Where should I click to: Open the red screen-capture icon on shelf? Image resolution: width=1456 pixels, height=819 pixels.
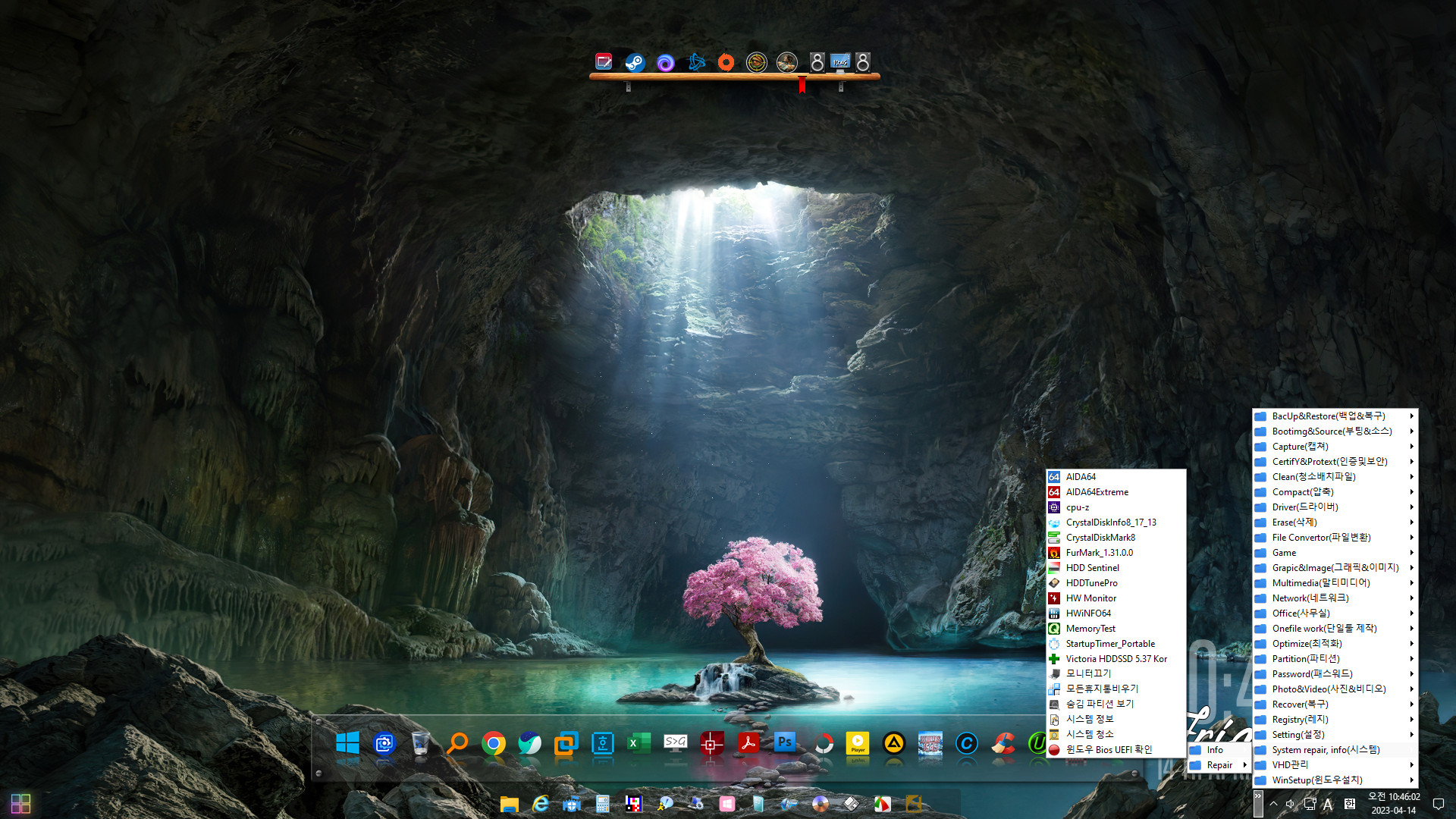604,61
